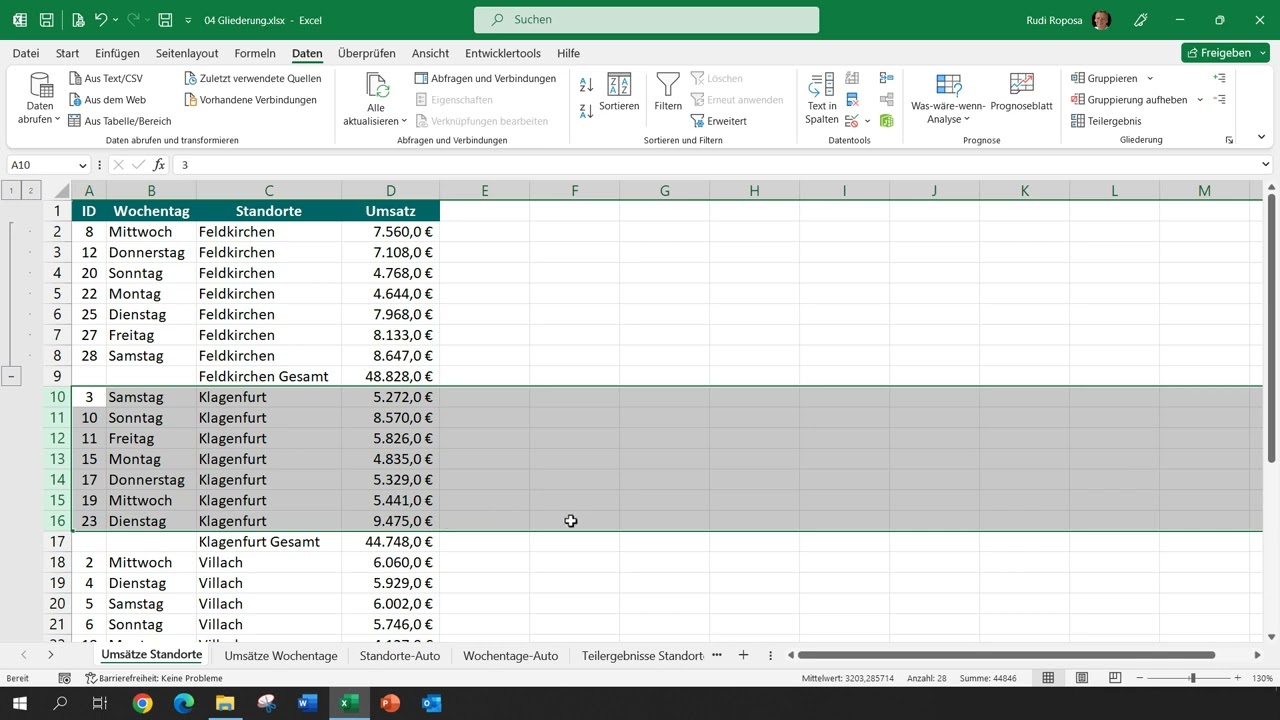1280x720 pixels.
Task: Open Datenüberprüfung dropdown arrow
Action: (x=867, y=120)
